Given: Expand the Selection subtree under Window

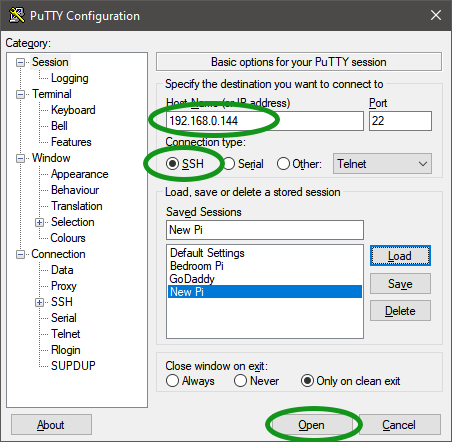Looking at the screenshot, I should point(39,222).
